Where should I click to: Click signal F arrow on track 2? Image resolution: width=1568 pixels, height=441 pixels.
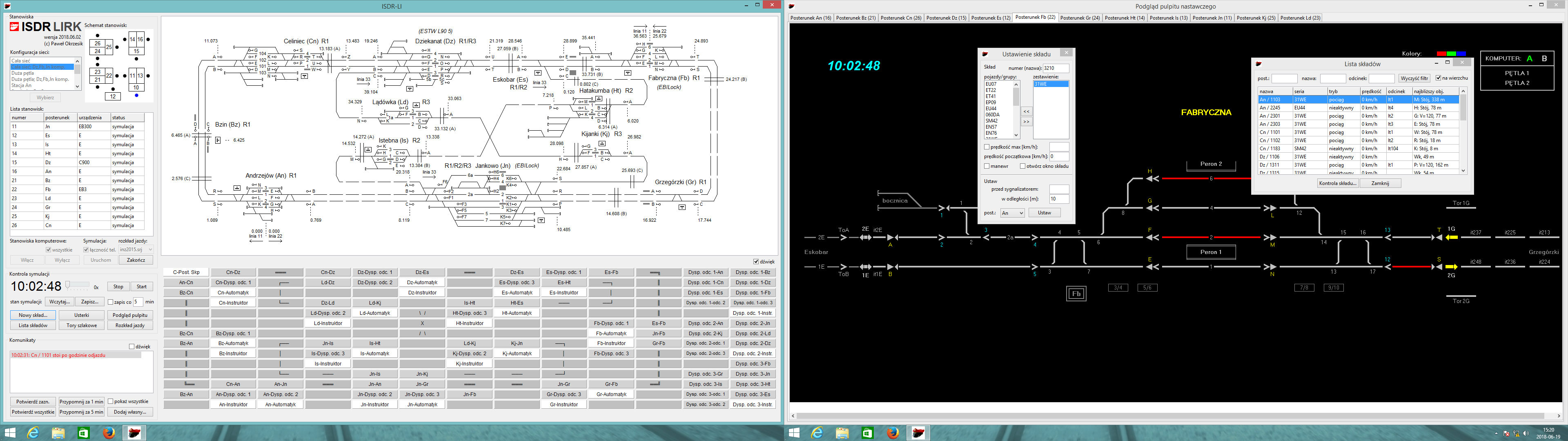click(x=1151, y=237)
